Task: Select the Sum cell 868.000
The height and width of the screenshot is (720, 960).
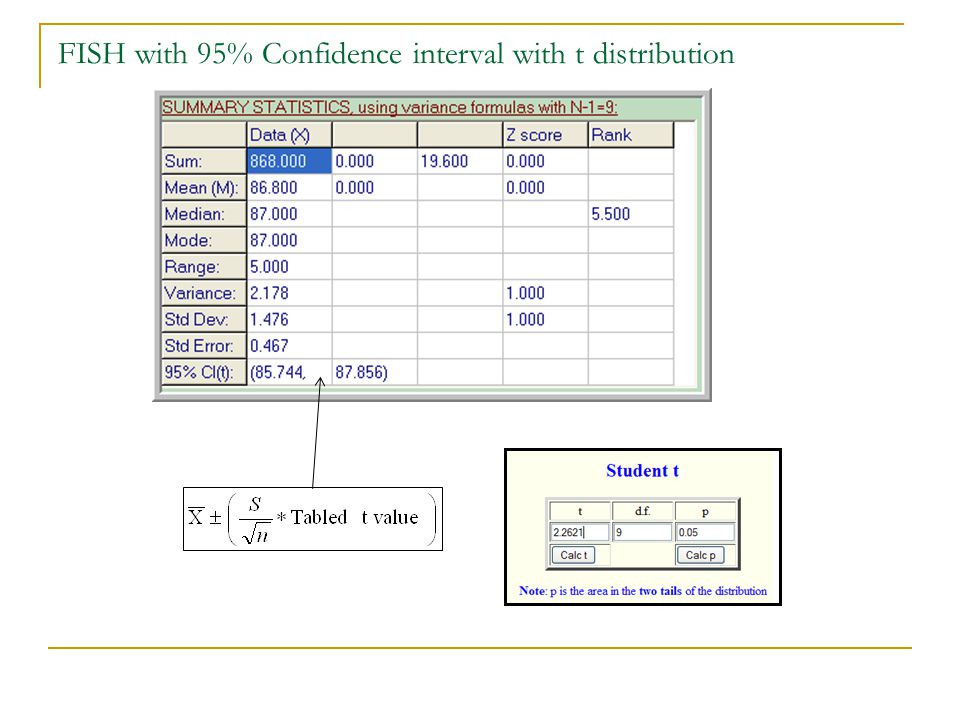Action: [289, 161]
